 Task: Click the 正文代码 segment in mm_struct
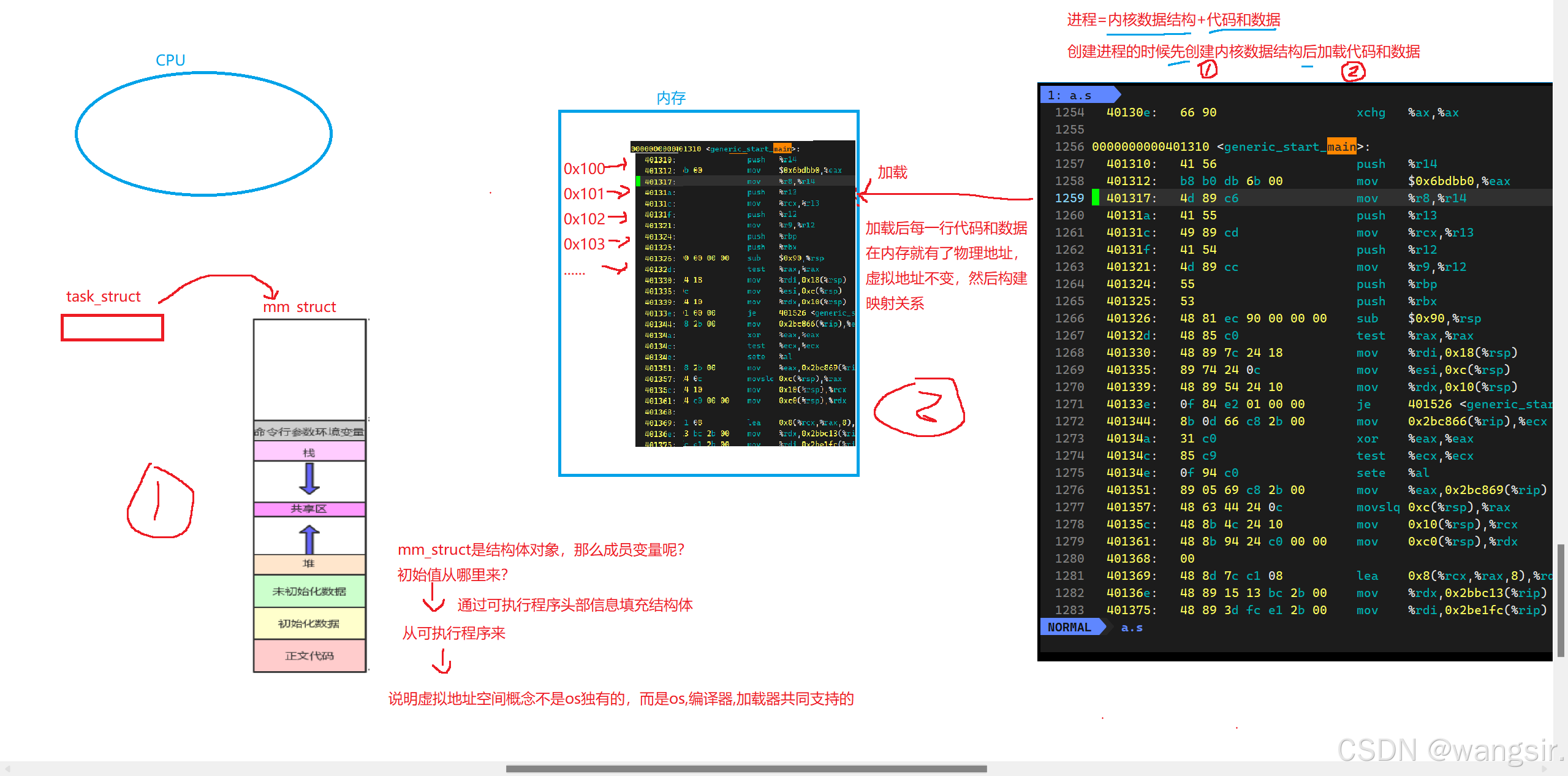point(309,656)
